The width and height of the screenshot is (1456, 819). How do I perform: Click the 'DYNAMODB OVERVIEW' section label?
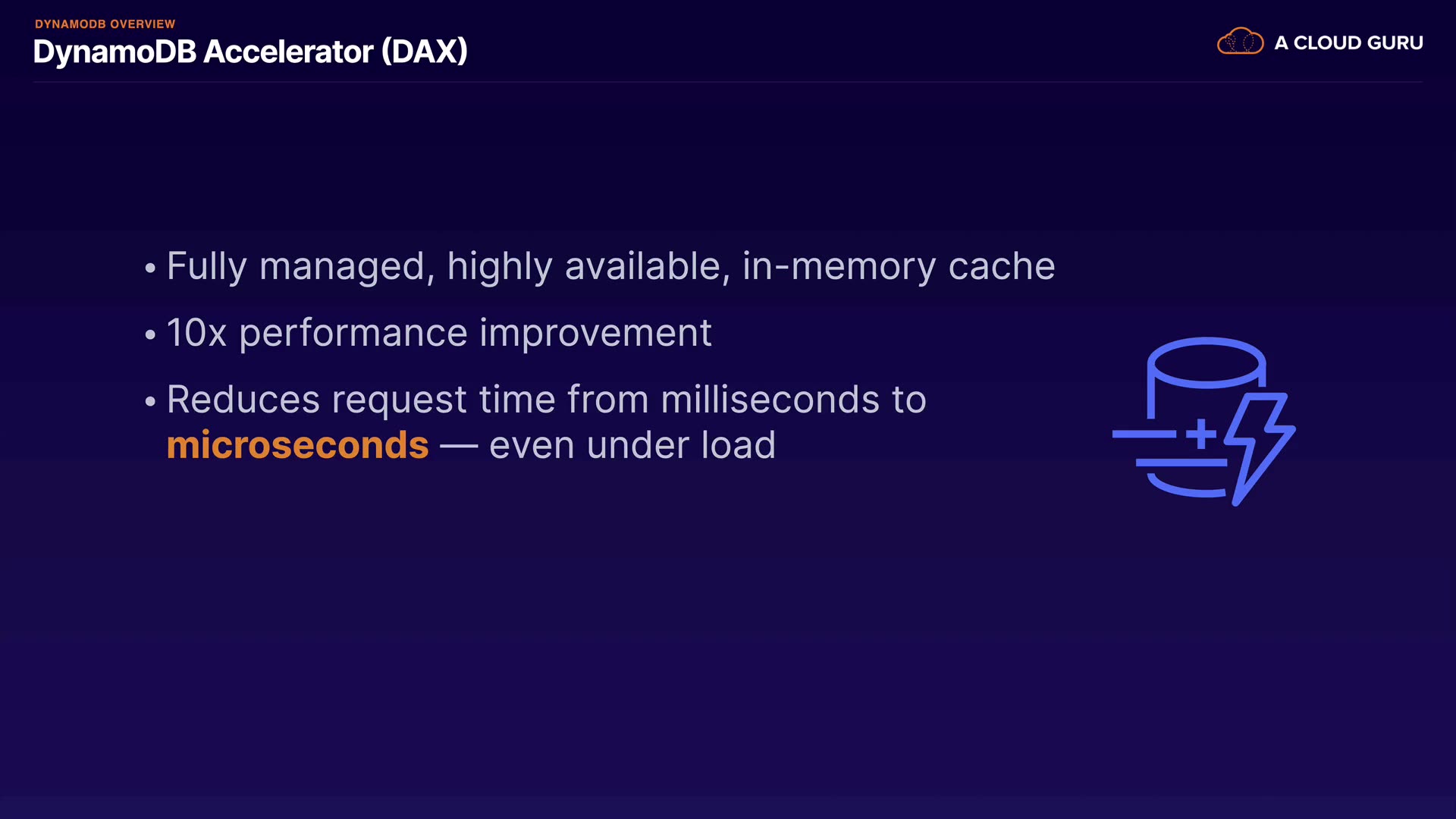pos(105,24)
